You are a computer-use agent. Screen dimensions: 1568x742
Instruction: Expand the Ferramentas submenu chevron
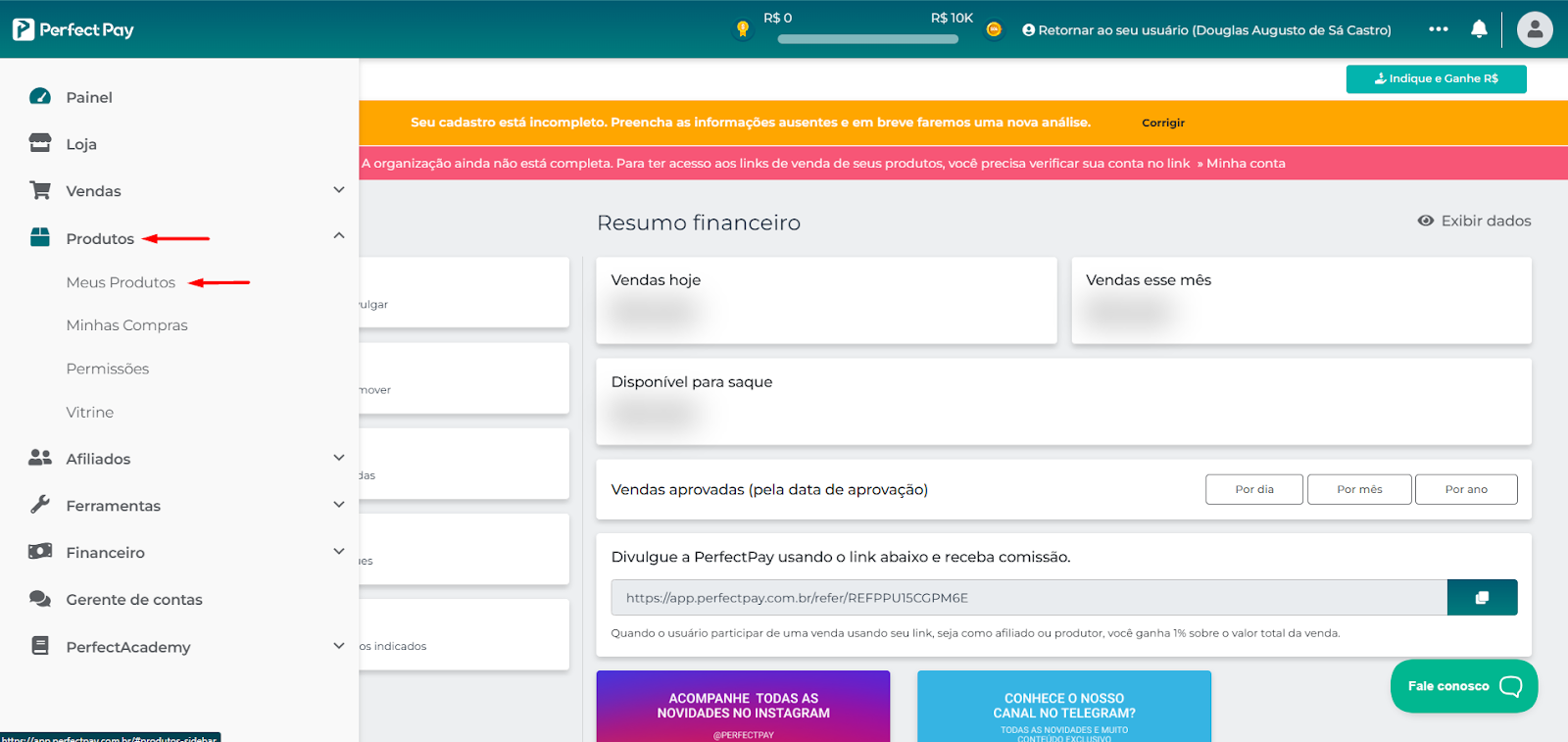pyautogui.click(x=339, y=505)
